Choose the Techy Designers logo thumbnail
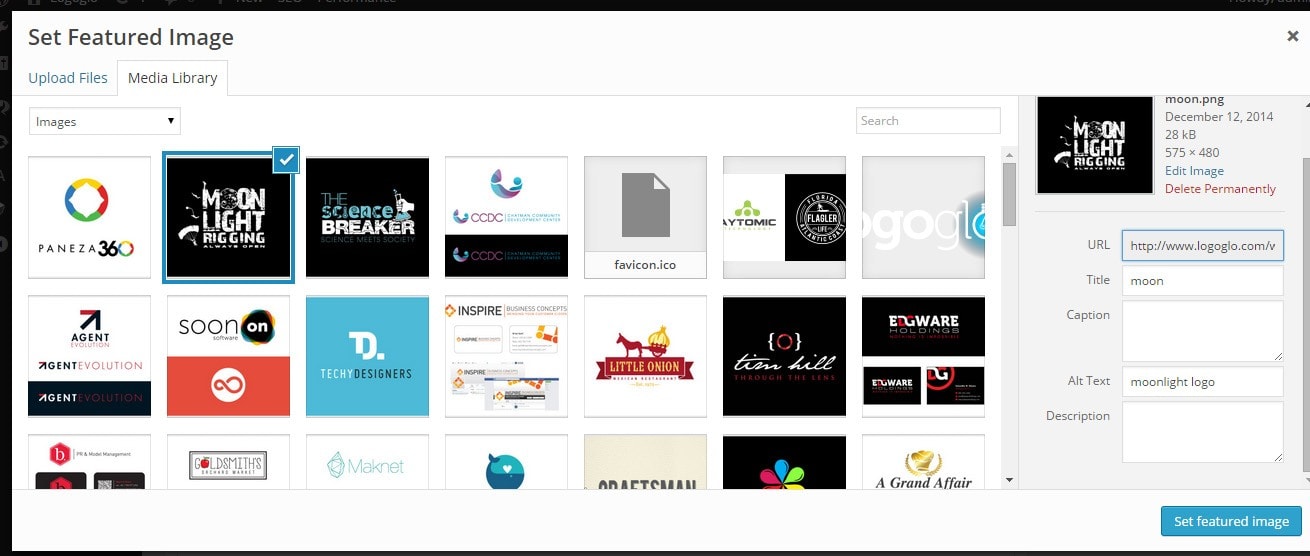1310x556 pixels. coord(367,355)
